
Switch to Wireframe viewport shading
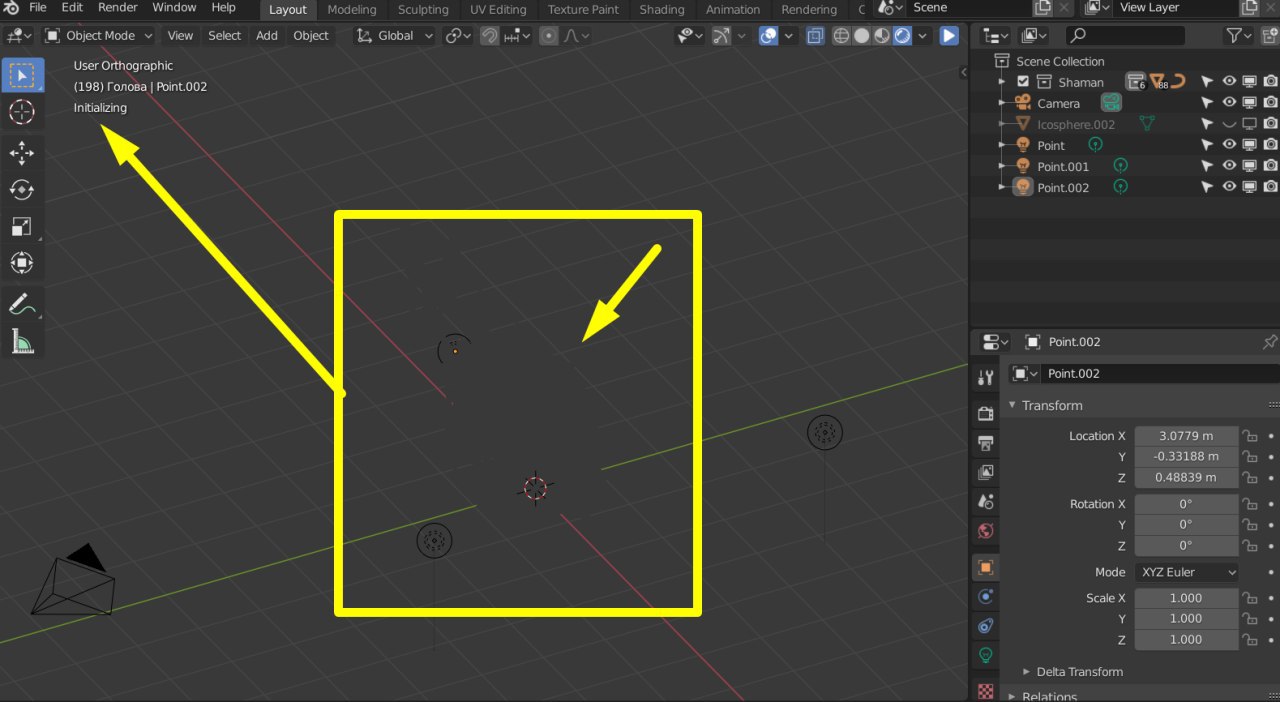[841, 36]
